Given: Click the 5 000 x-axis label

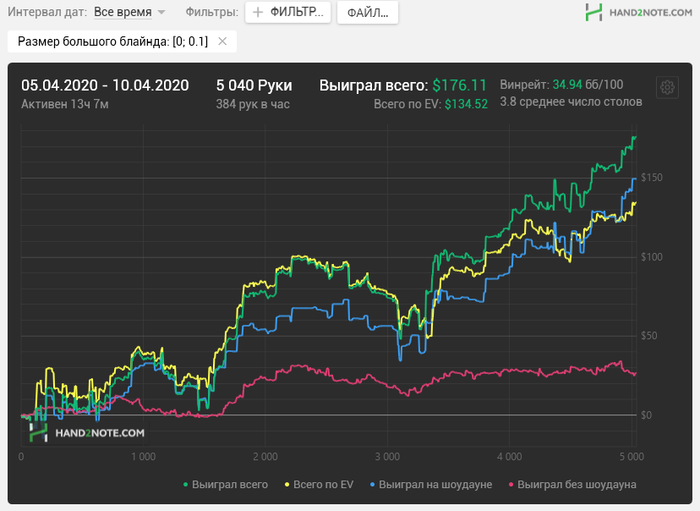Looking at the screenshot, I should click(632, 457).
